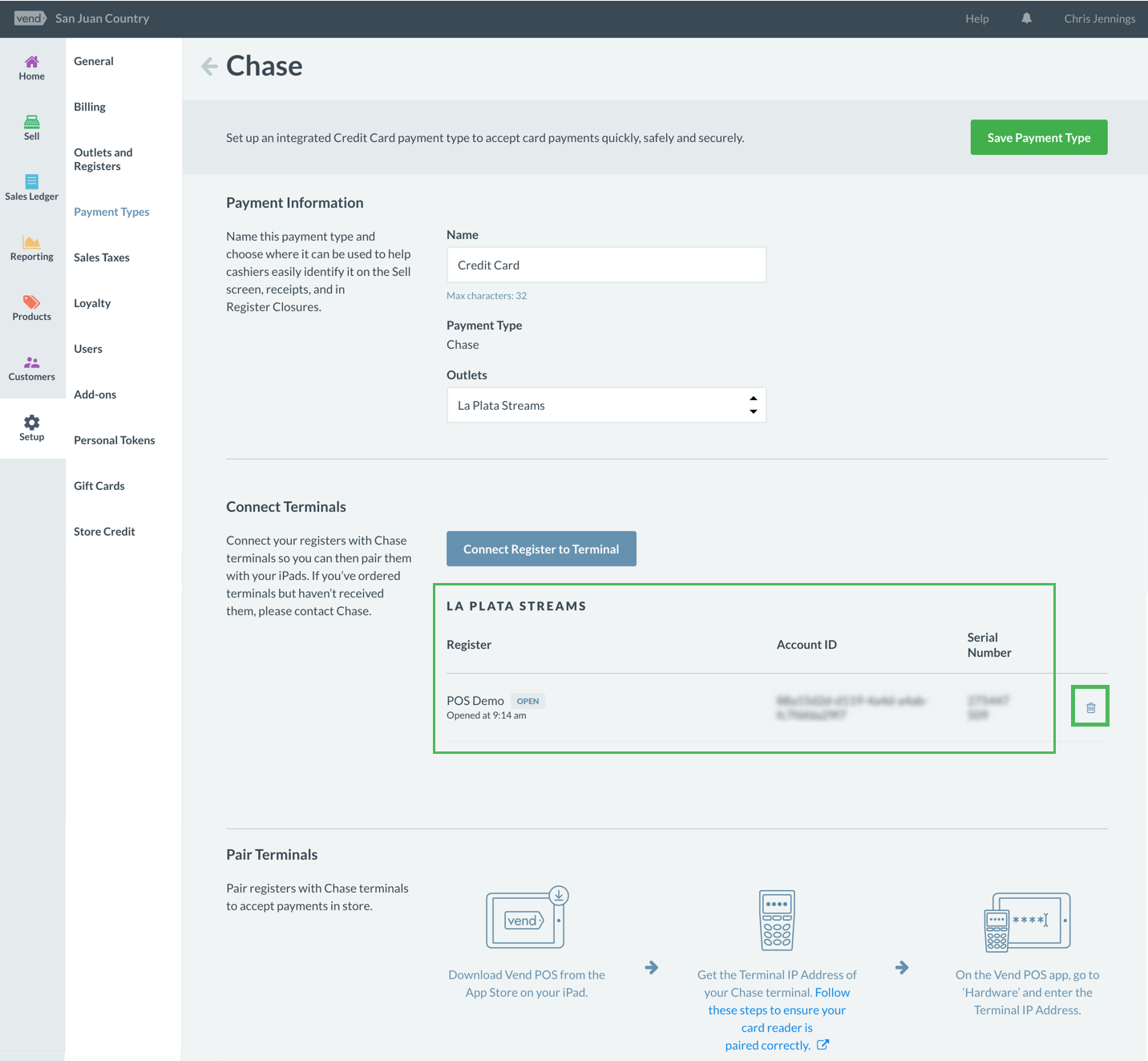
Task: Click Save Payment Type button
Action: click(x=1039, y=137)
